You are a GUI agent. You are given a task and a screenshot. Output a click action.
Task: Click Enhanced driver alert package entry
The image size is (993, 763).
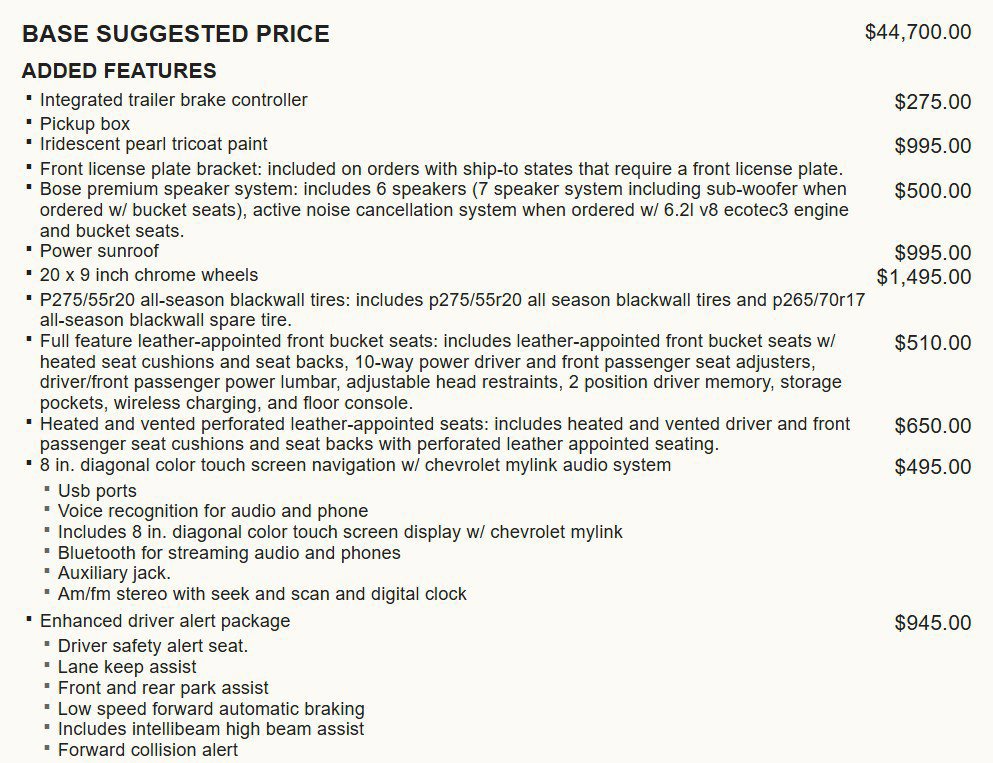[x=165, y=621]
